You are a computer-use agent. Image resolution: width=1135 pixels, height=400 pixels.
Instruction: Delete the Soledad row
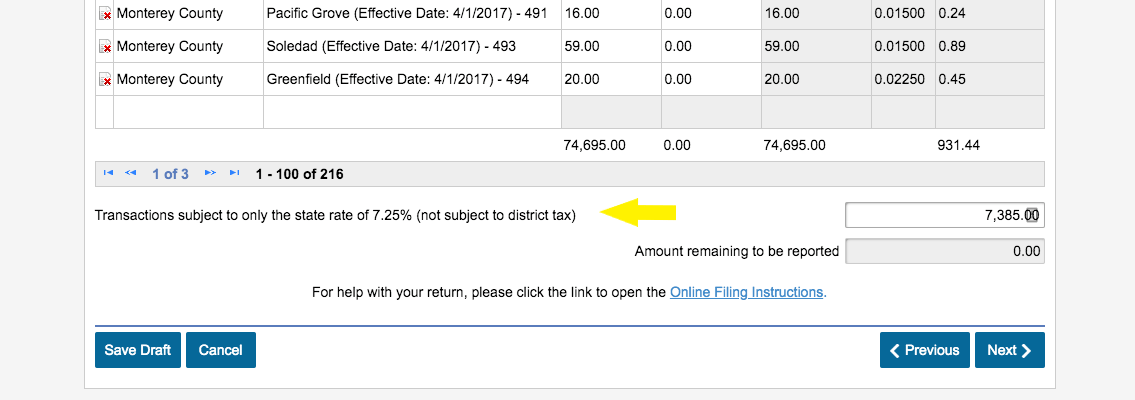[105, 47]
